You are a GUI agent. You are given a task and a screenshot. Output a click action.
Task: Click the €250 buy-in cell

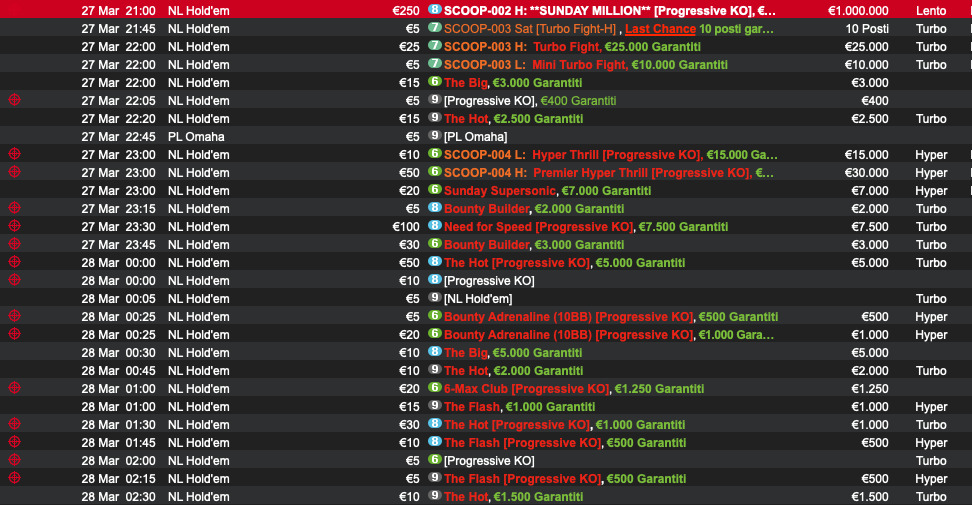[x=406, y=11]
